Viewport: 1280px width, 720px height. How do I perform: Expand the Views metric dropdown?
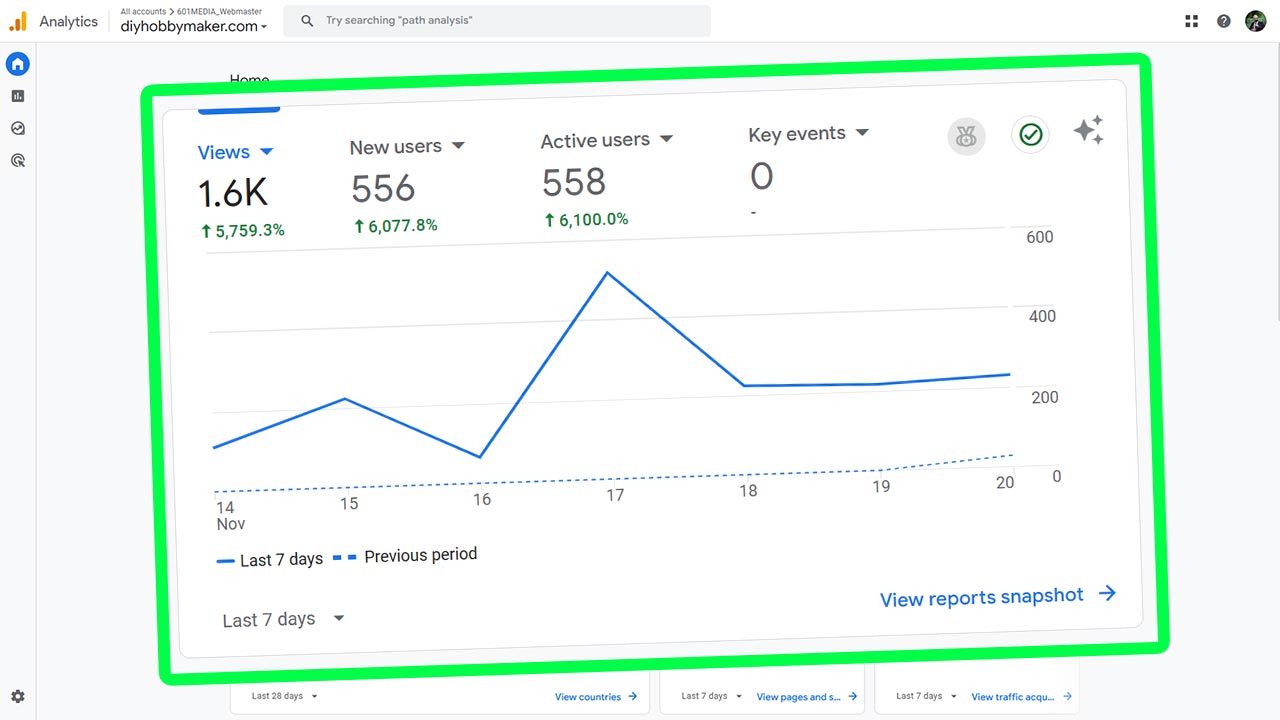[x=266, y=152]
